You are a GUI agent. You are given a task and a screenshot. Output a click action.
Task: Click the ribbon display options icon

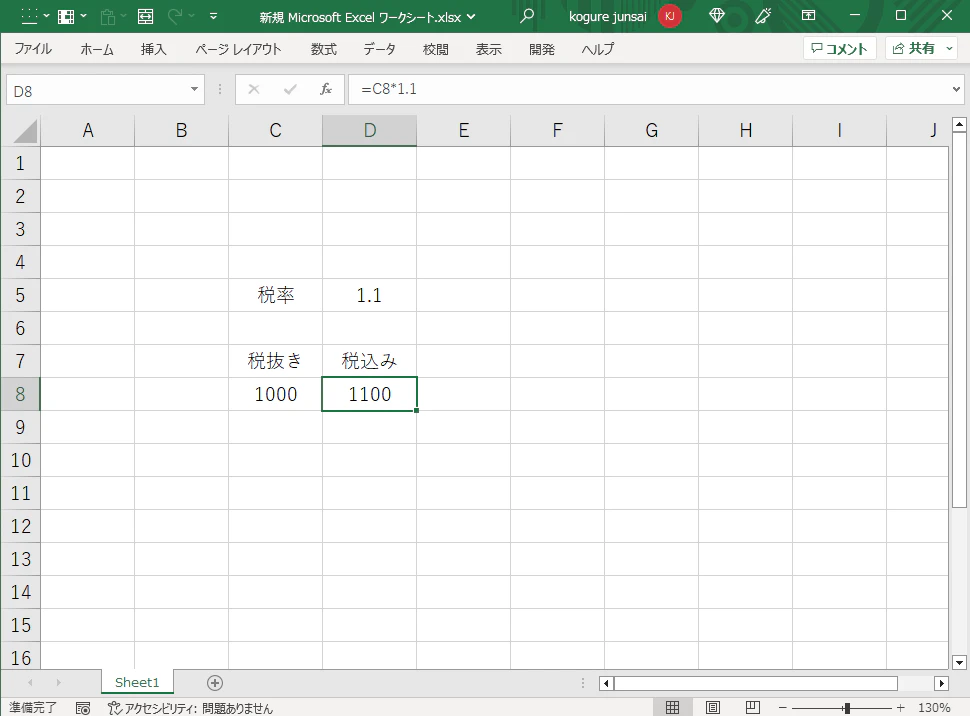(x=808, y=15)
